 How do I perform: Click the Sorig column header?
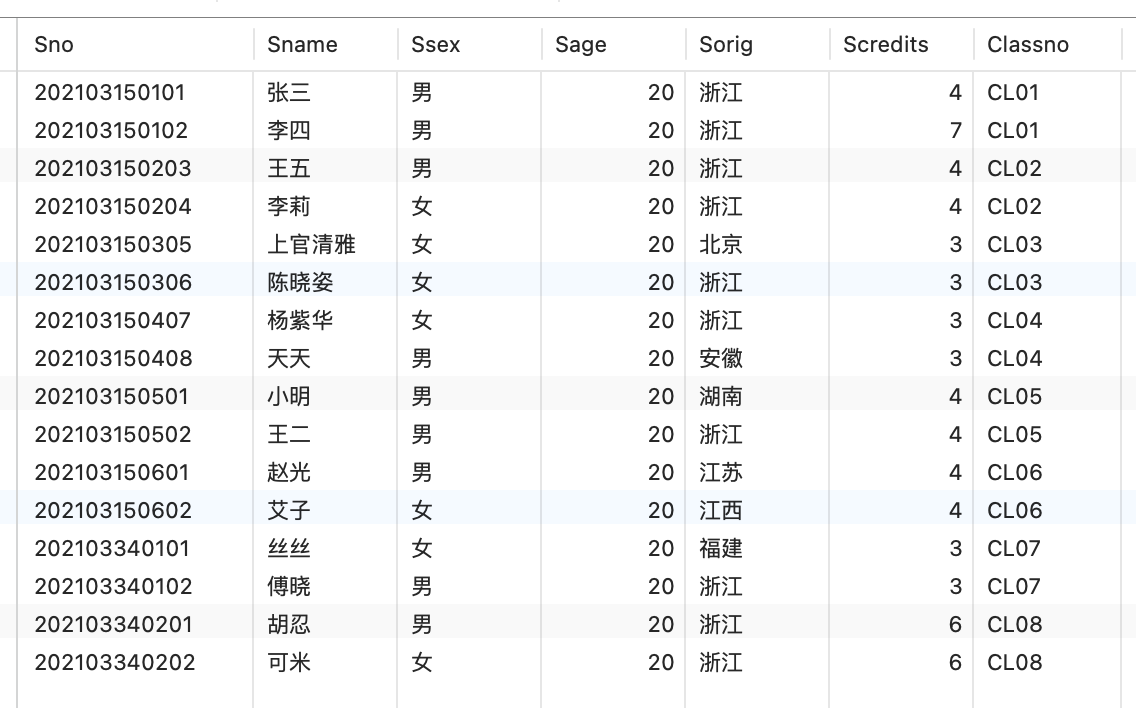pos(726,45)
